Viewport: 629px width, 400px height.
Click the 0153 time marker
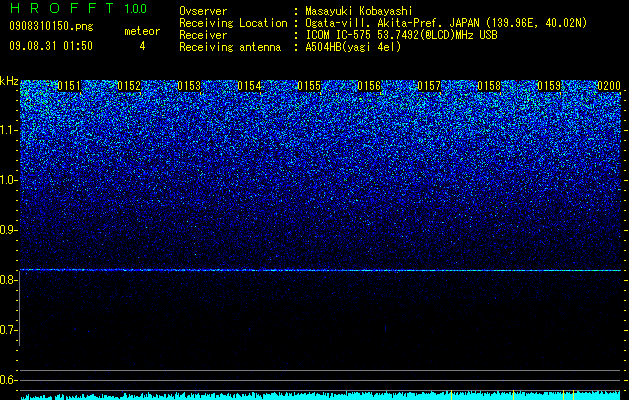tap(189, 86)
